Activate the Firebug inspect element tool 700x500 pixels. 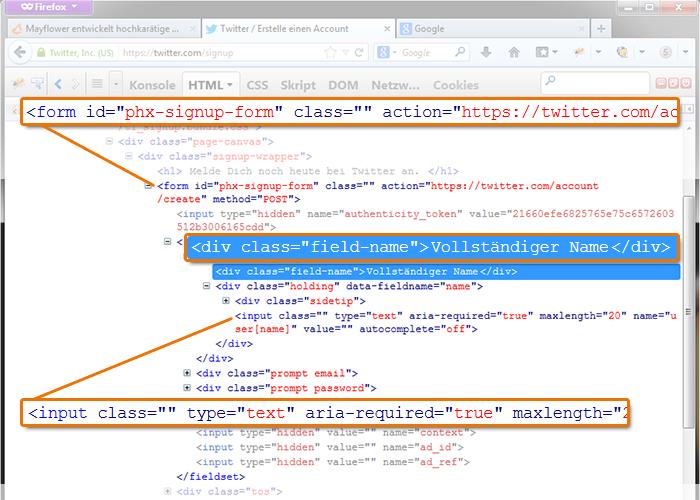(38, 83)
